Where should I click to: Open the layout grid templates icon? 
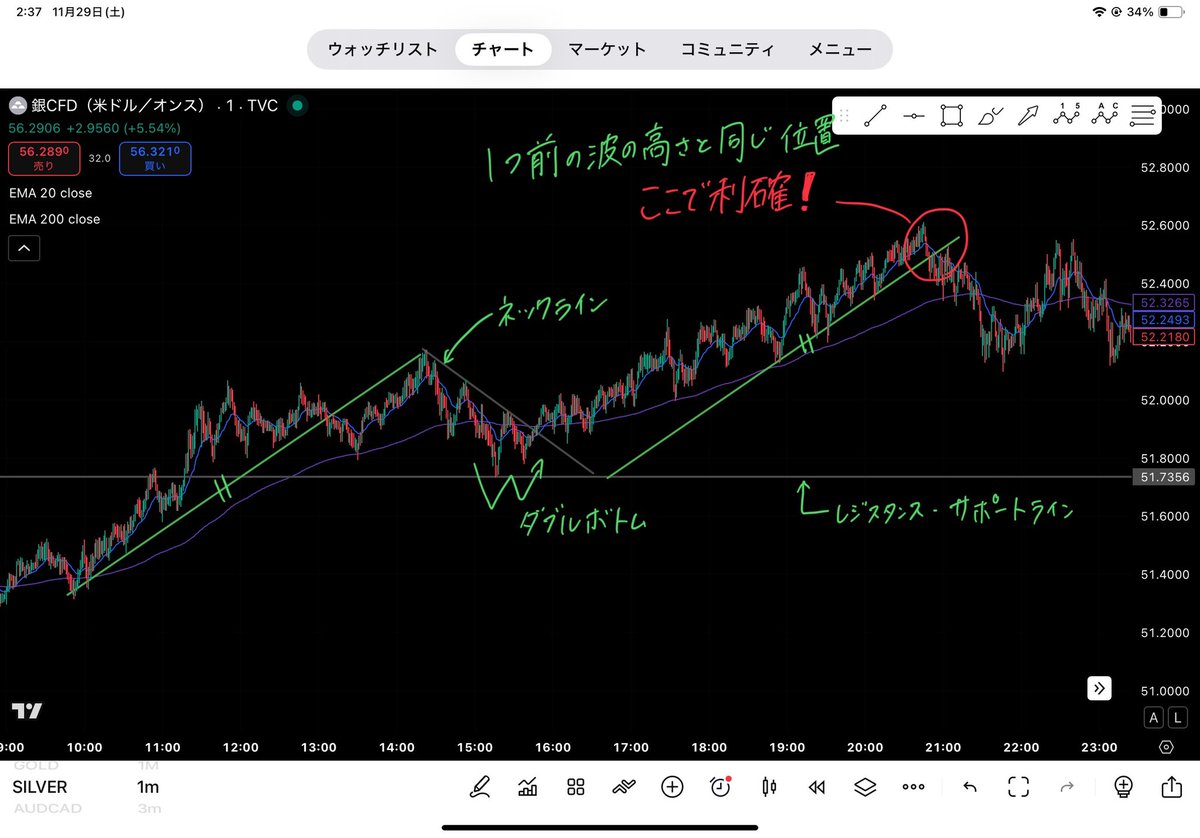point(576,787)
